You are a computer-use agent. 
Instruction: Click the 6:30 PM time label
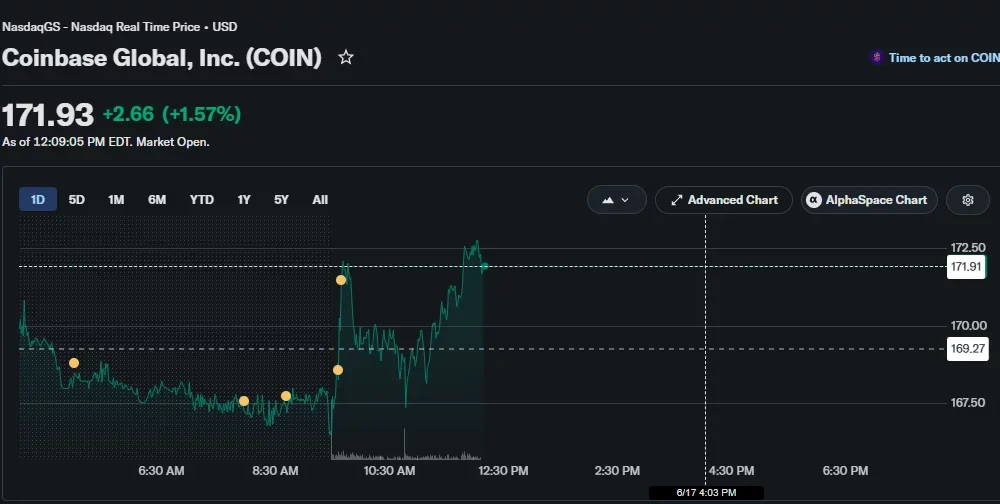pos(845,471)
